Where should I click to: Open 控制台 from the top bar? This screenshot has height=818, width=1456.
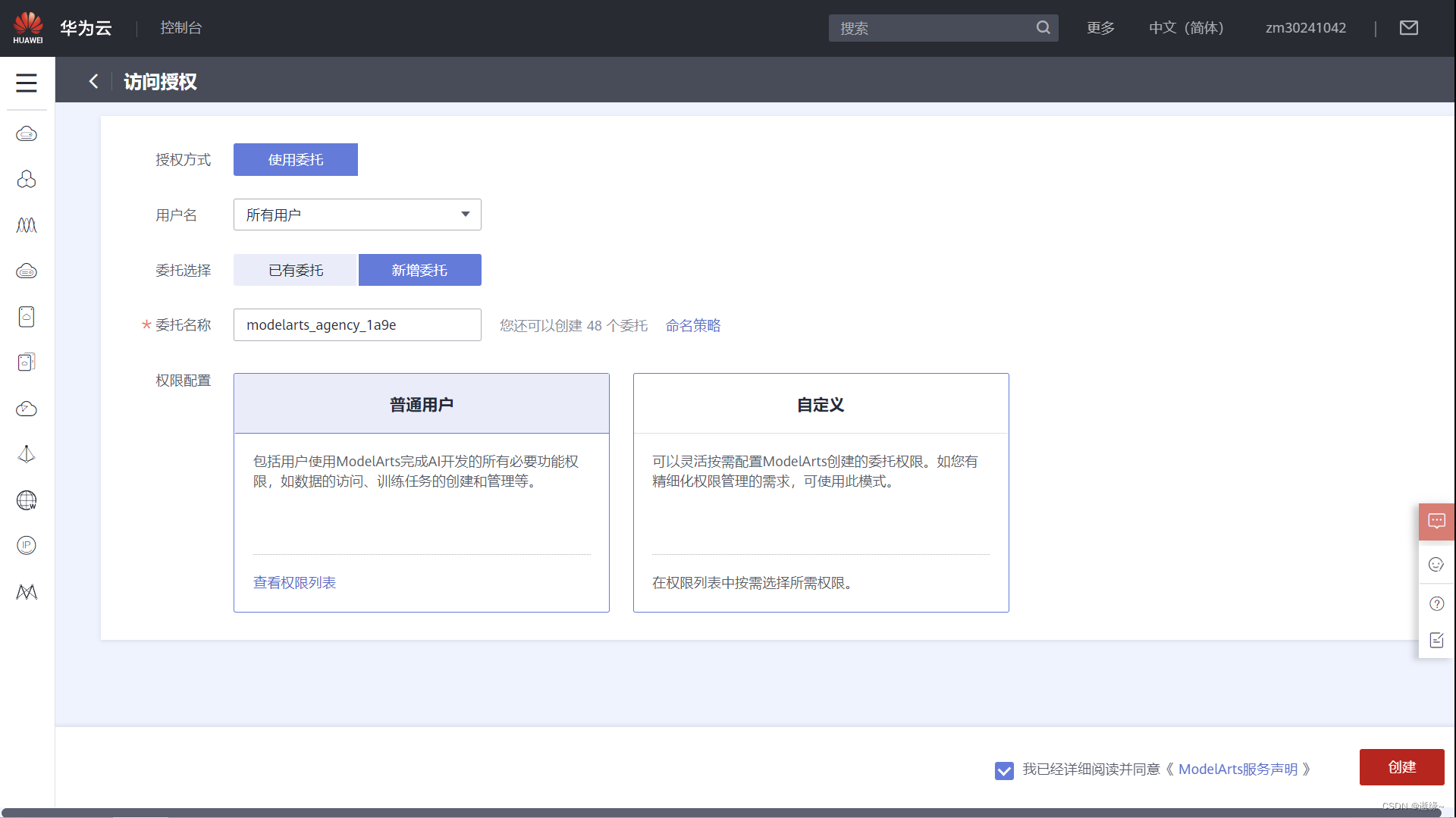180,28
